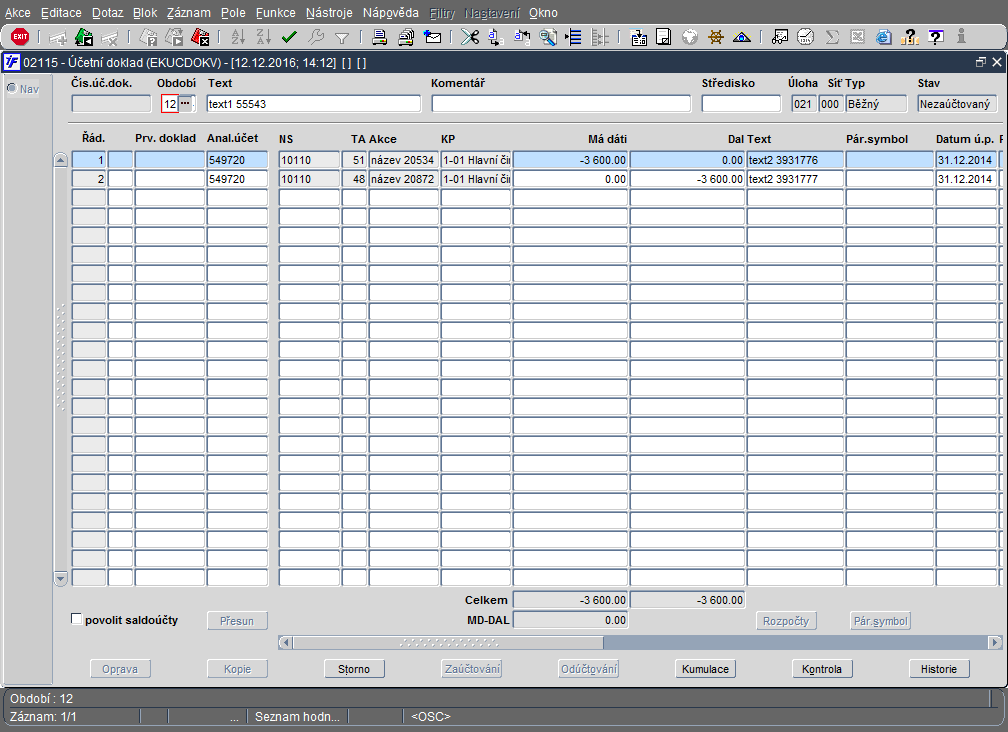Viewport: 1008px width, 732px height.
Task: Click Má dáti cell -3 600.00 in row 1
Action: (570, 160)
